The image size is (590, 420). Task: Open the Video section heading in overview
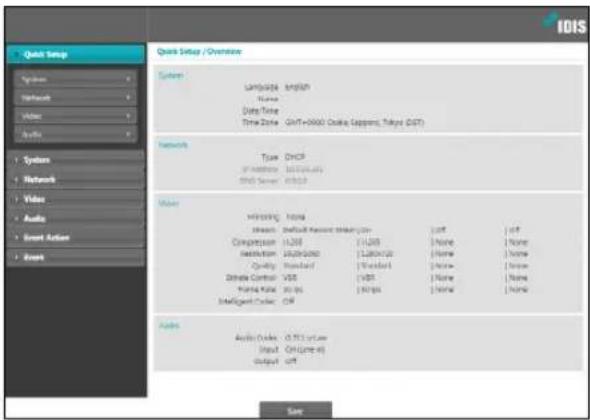click(x=169, y=204)
